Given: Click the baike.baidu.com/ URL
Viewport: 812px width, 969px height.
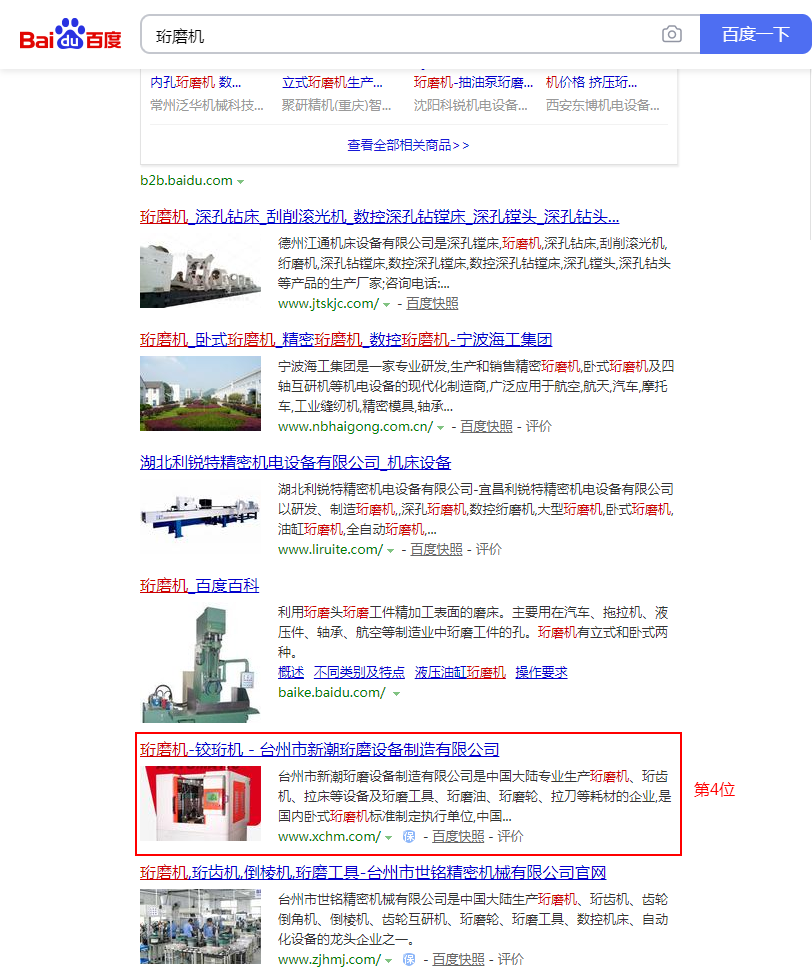Looking at the screenshot, I should coord(332,693).
